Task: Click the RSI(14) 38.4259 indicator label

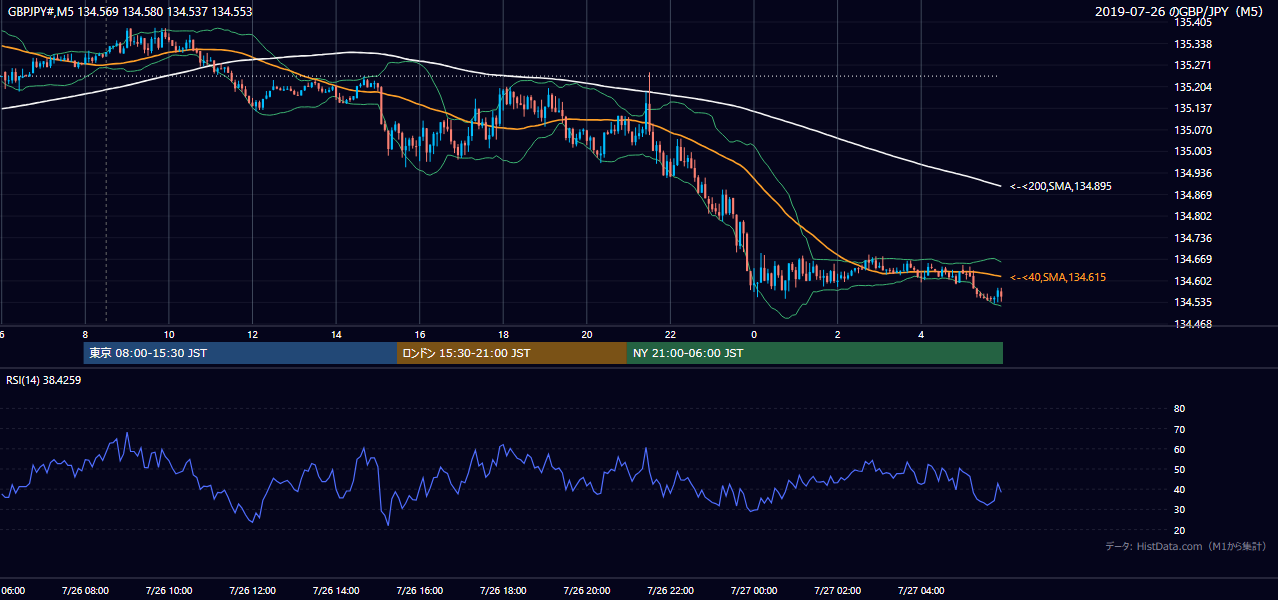Action: click(43, 380)
